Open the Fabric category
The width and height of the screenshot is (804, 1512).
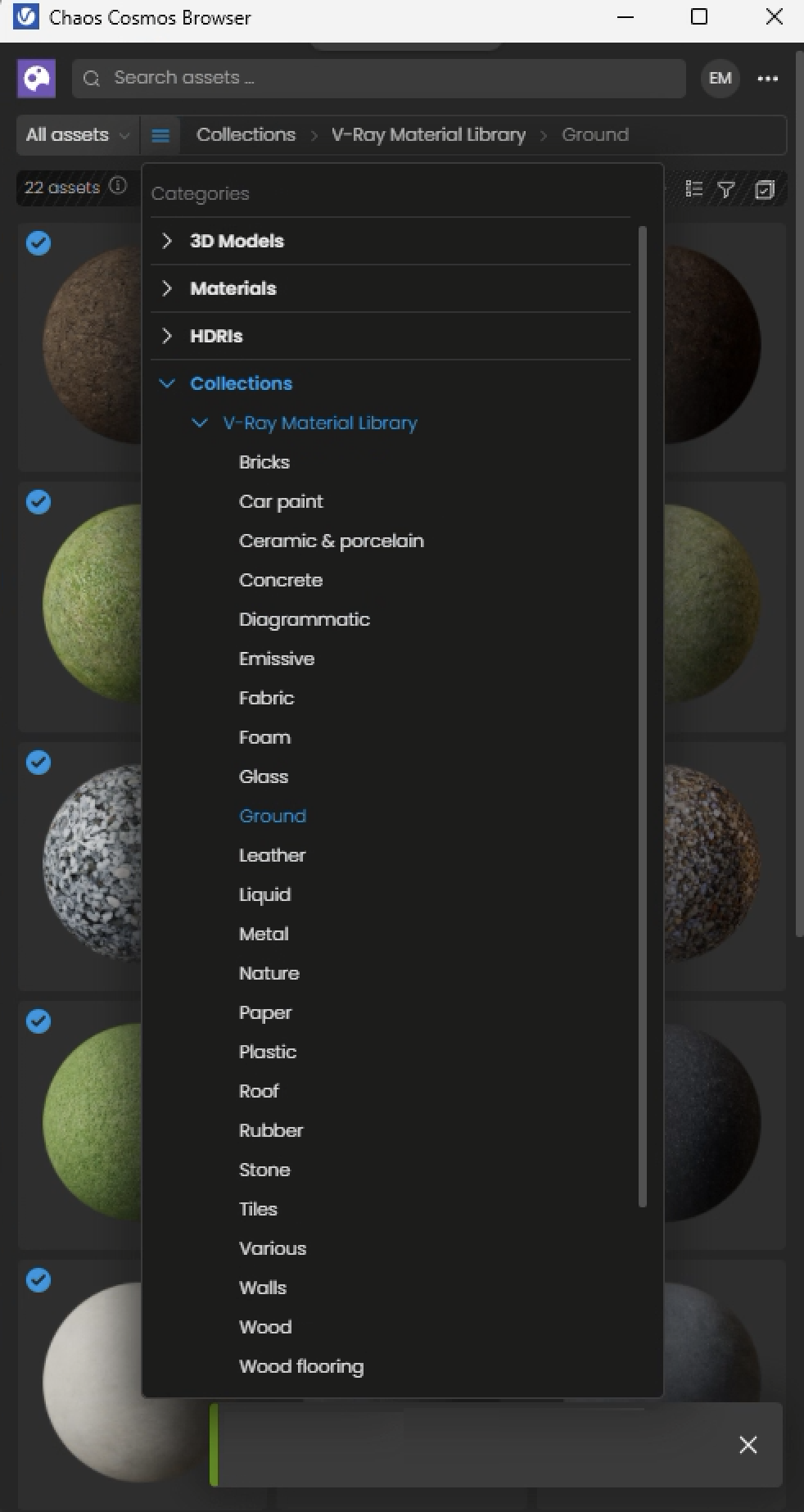tap(266, 698)
